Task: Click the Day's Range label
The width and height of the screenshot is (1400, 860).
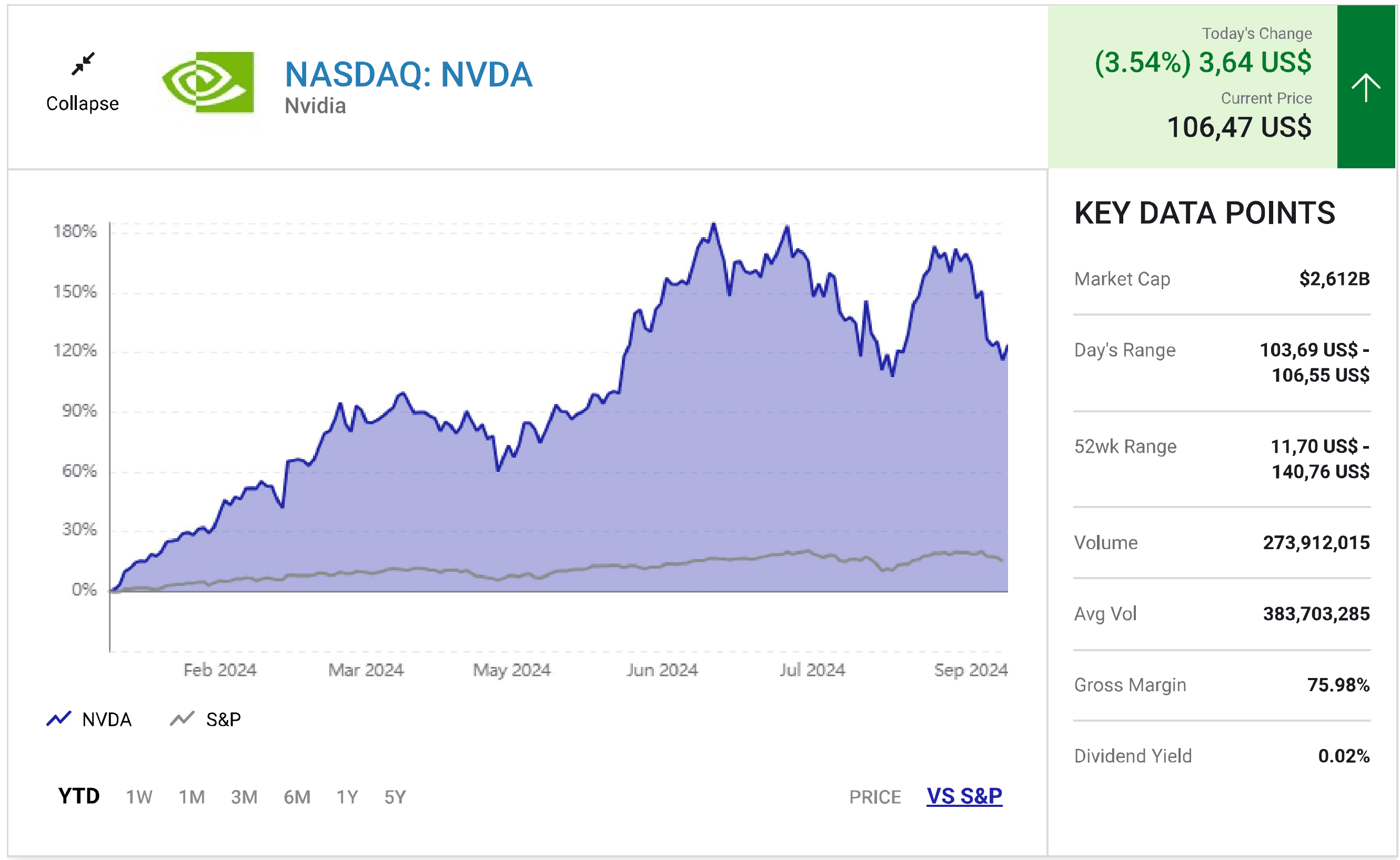Action: (x=1124, y=350)
